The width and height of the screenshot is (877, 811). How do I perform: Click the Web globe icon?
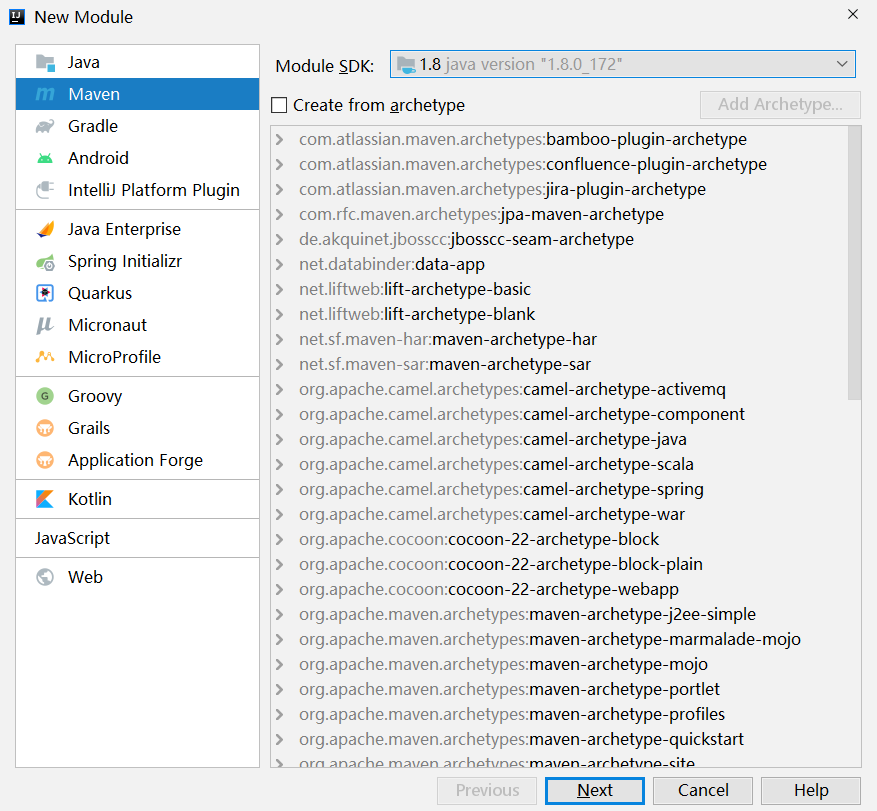(x=45, y=577)
